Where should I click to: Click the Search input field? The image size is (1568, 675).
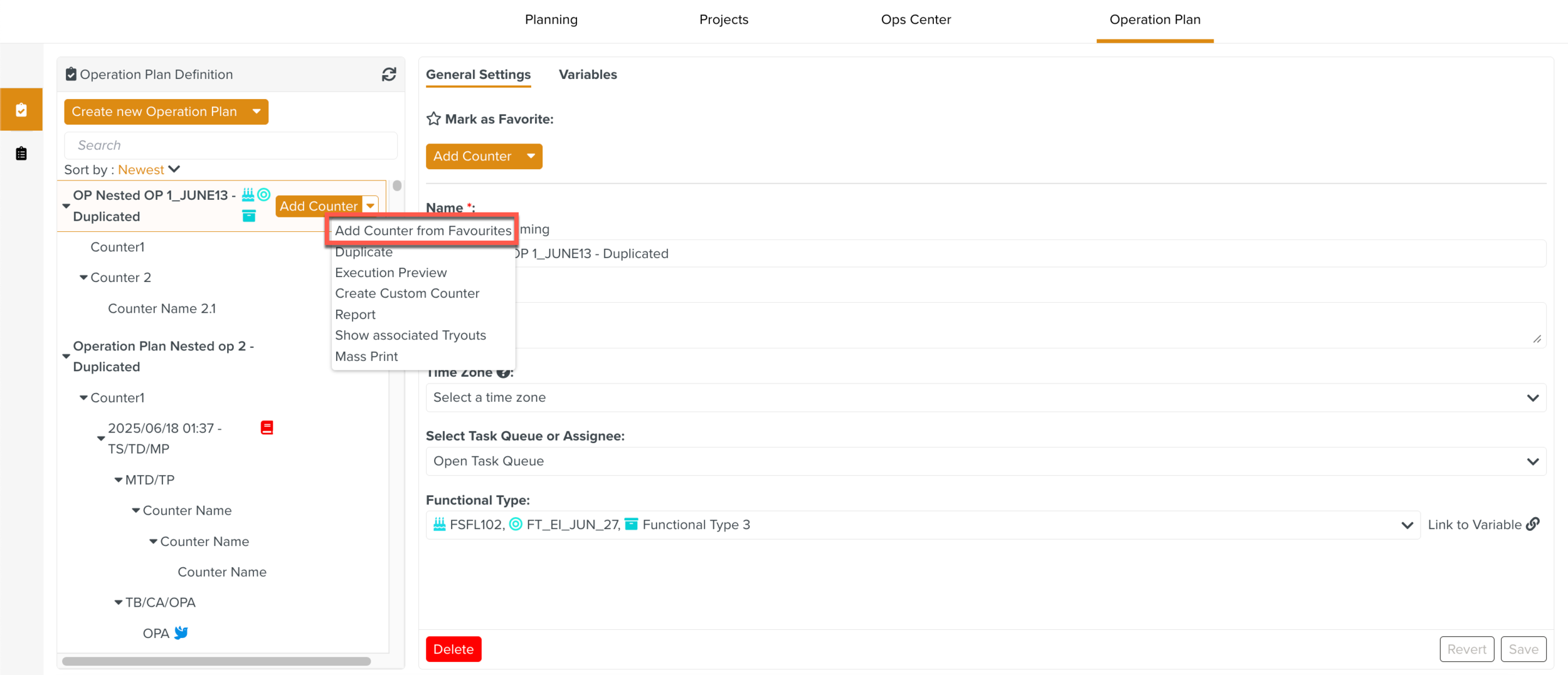pyautogui.click(x=231, y=145)
